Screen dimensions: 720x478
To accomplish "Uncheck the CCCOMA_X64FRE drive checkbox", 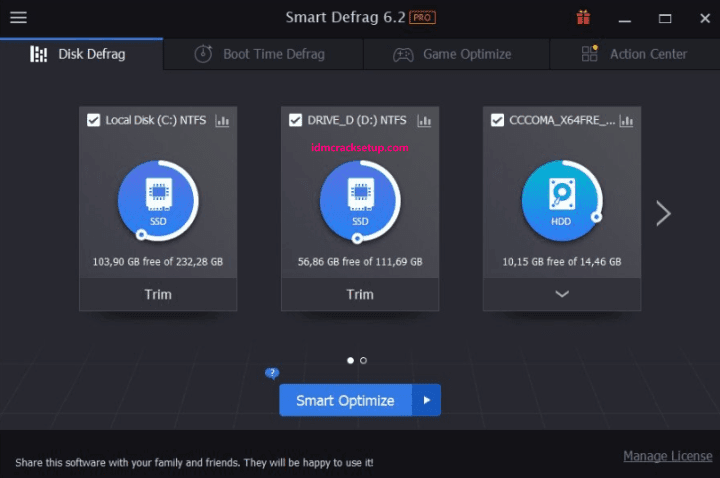I will (x=497, y=120).
